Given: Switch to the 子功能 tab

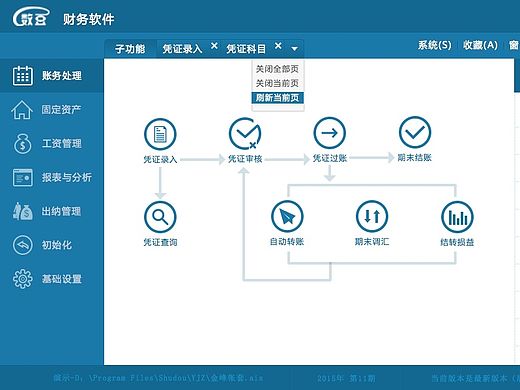Looking at the screenshot, I should (130, 49).
